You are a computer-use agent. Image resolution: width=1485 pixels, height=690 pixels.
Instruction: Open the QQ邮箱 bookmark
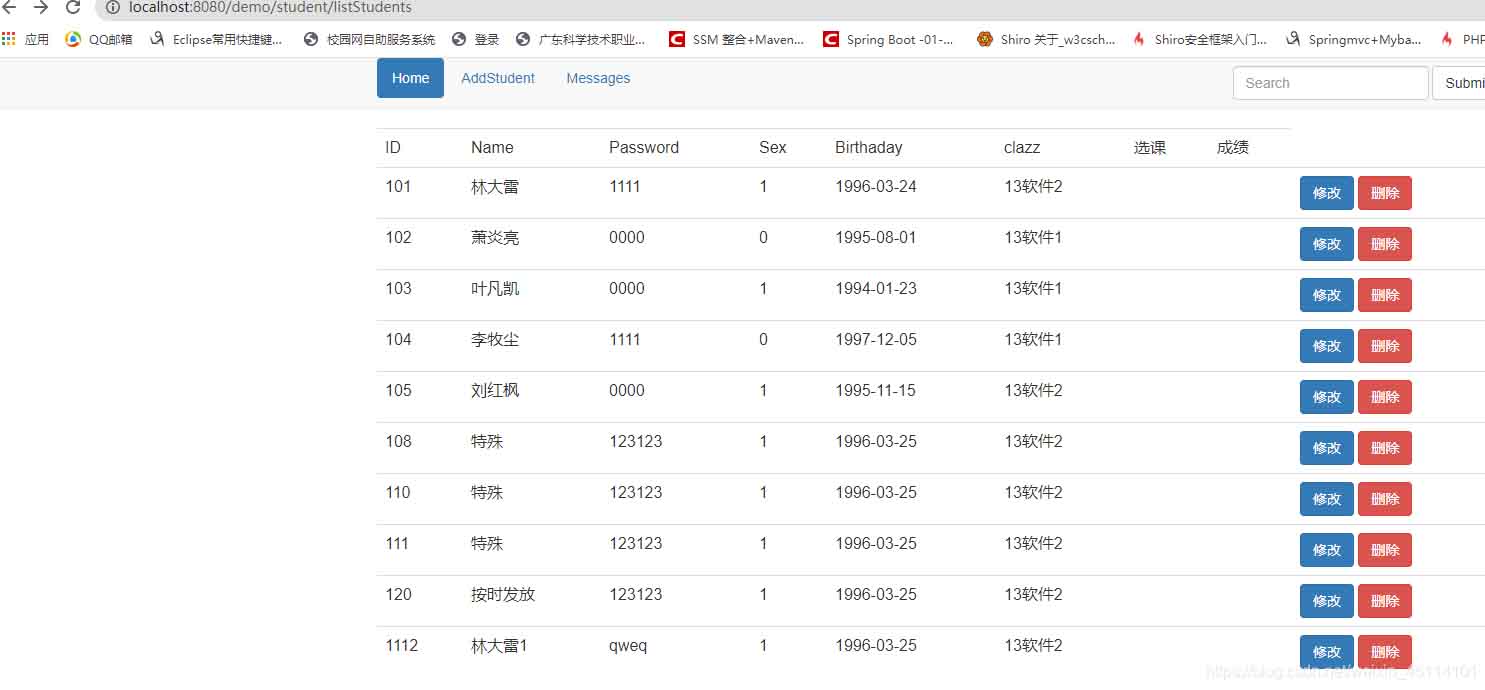pyautogui.click(x=99, y=40)
